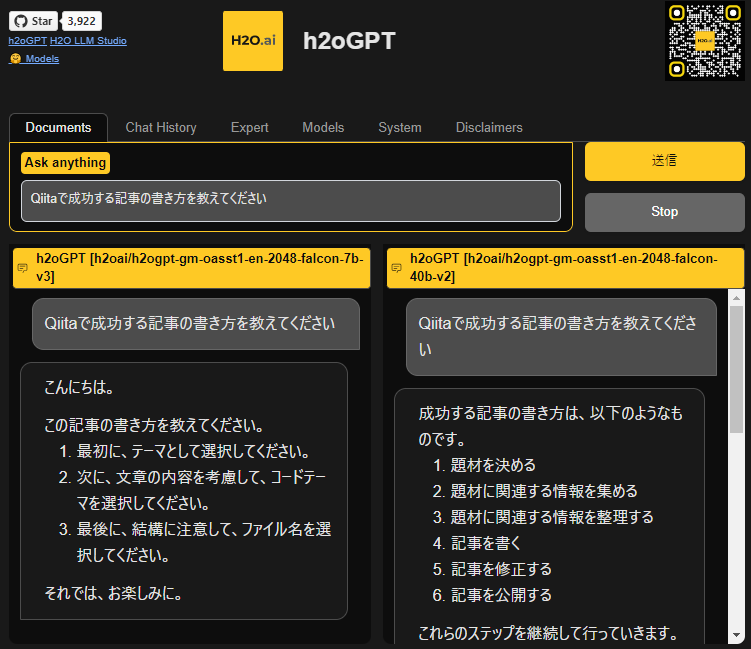Click the QR code image

pyautogui.click(x=705, y=41)
